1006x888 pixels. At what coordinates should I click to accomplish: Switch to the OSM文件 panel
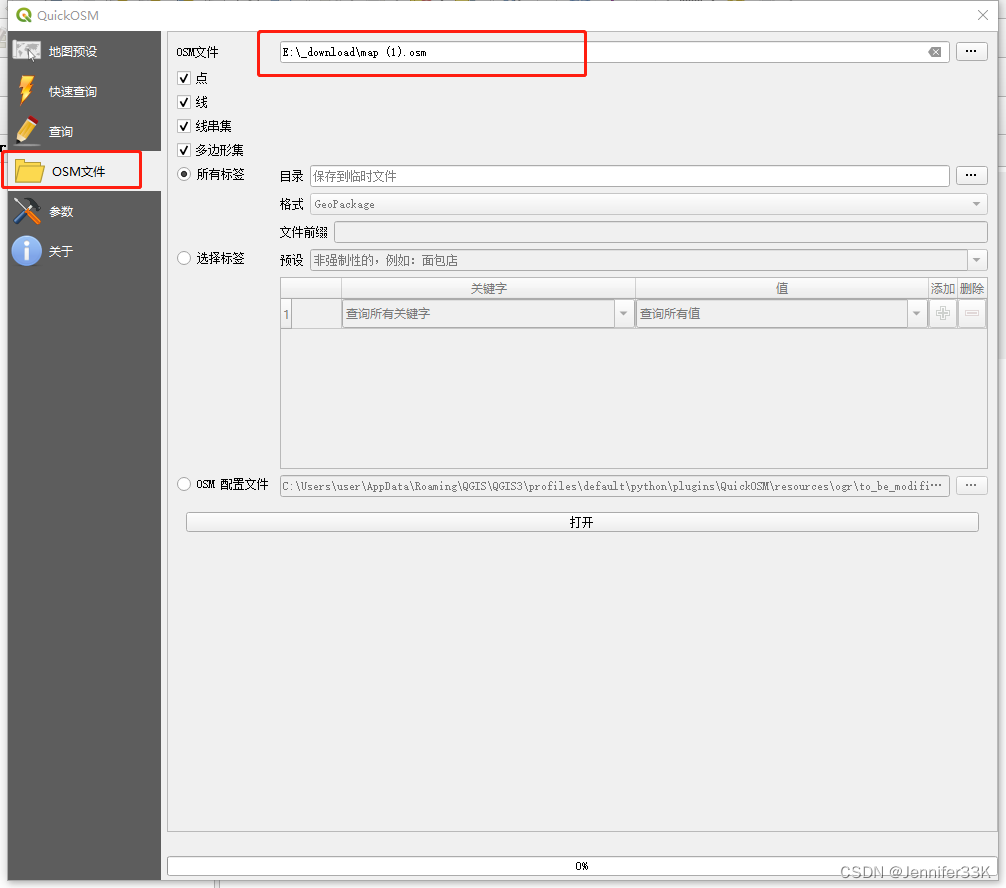tap(72, 170)
